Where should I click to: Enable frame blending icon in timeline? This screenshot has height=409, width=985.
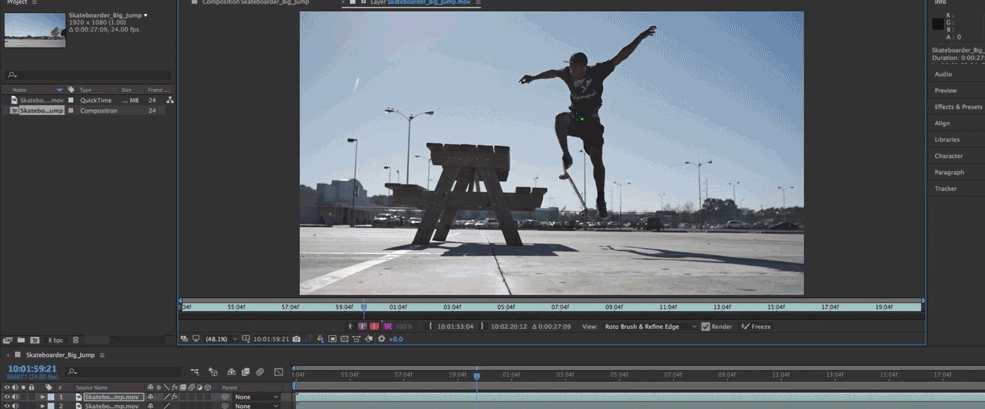pyautogui.click(x=246, y=372)
